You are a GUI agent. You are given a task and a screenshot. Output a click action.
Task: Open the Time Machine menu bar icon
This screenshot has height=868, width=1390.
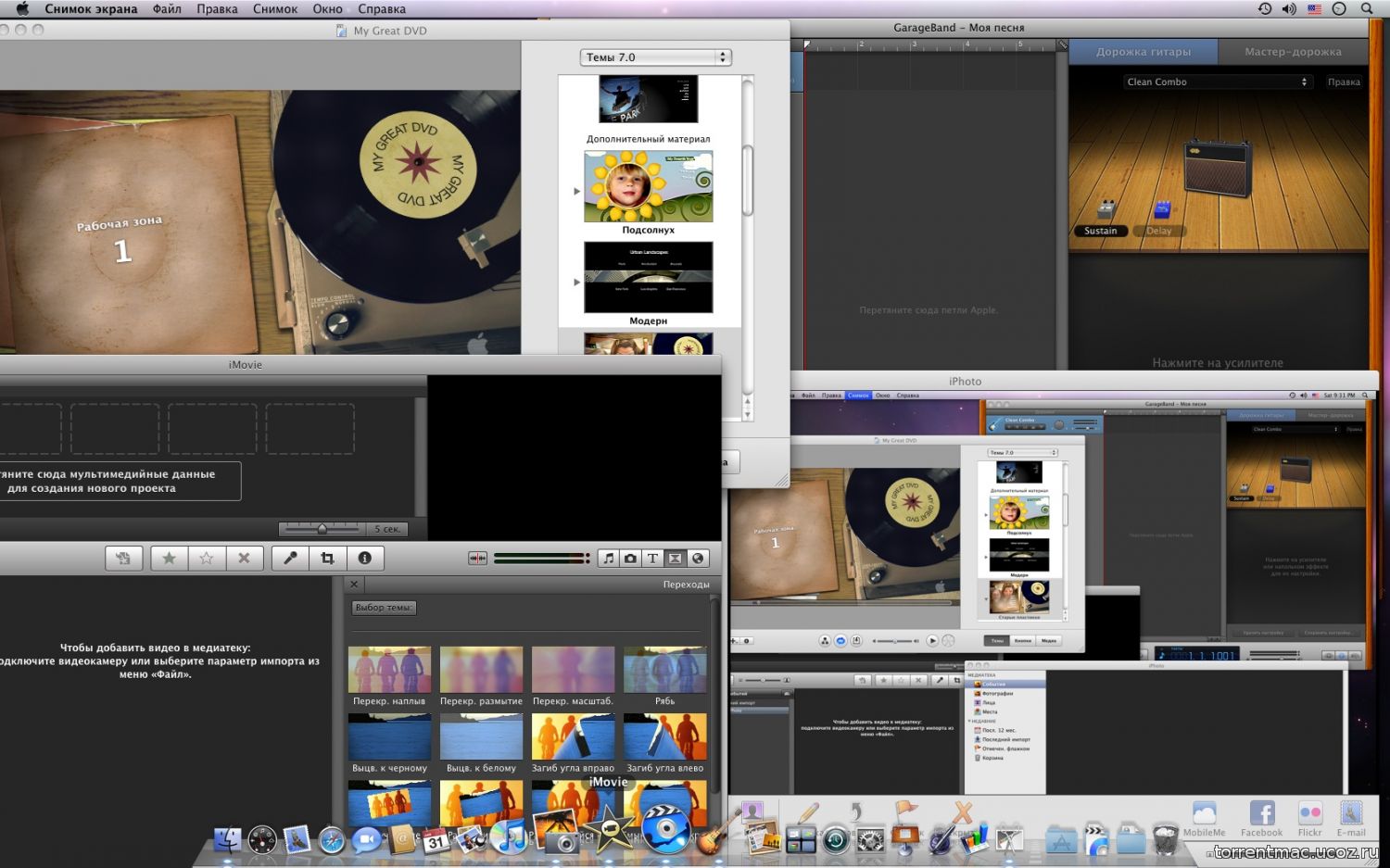pyautogui.click(x=1265, y=9)
